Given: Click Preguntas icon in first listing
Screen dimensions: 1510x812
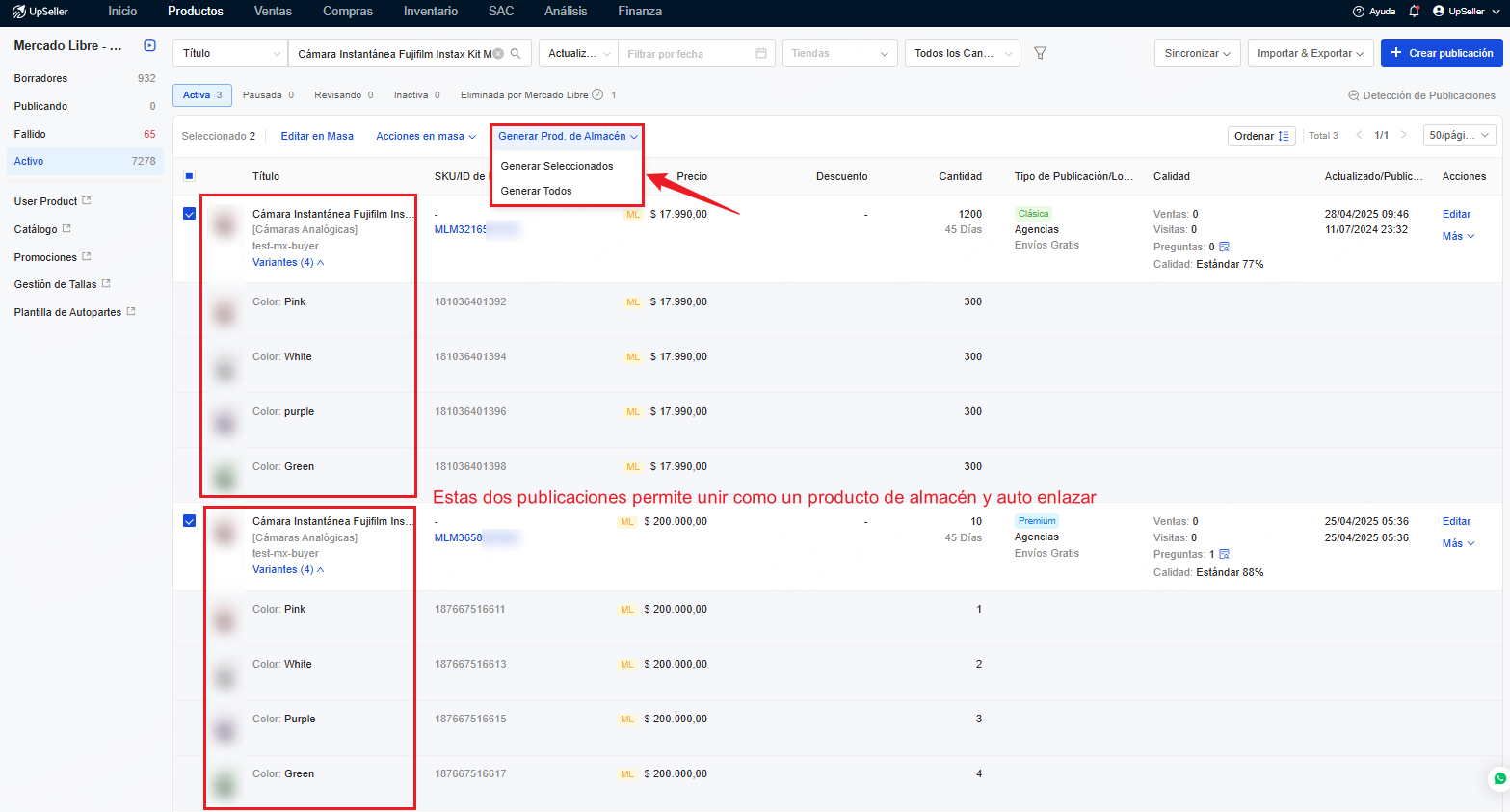Looking at the screenshot, I should click(1224, 248).
